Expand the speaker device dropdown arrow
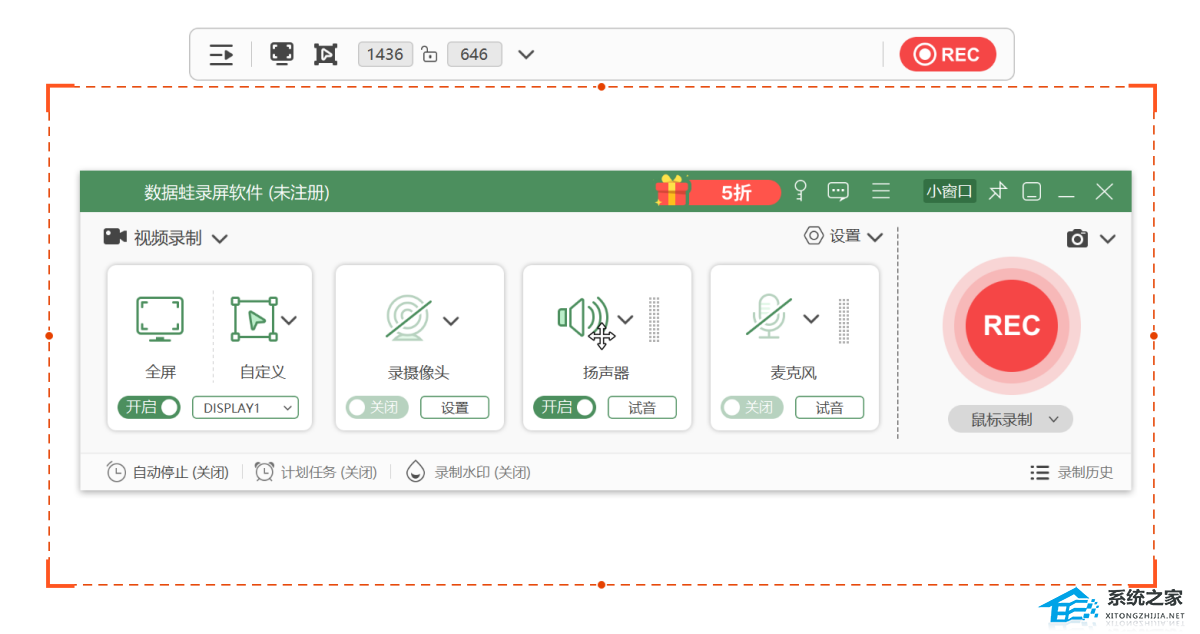The width and height of the screenshot is (1200, 634). (625, 320)
